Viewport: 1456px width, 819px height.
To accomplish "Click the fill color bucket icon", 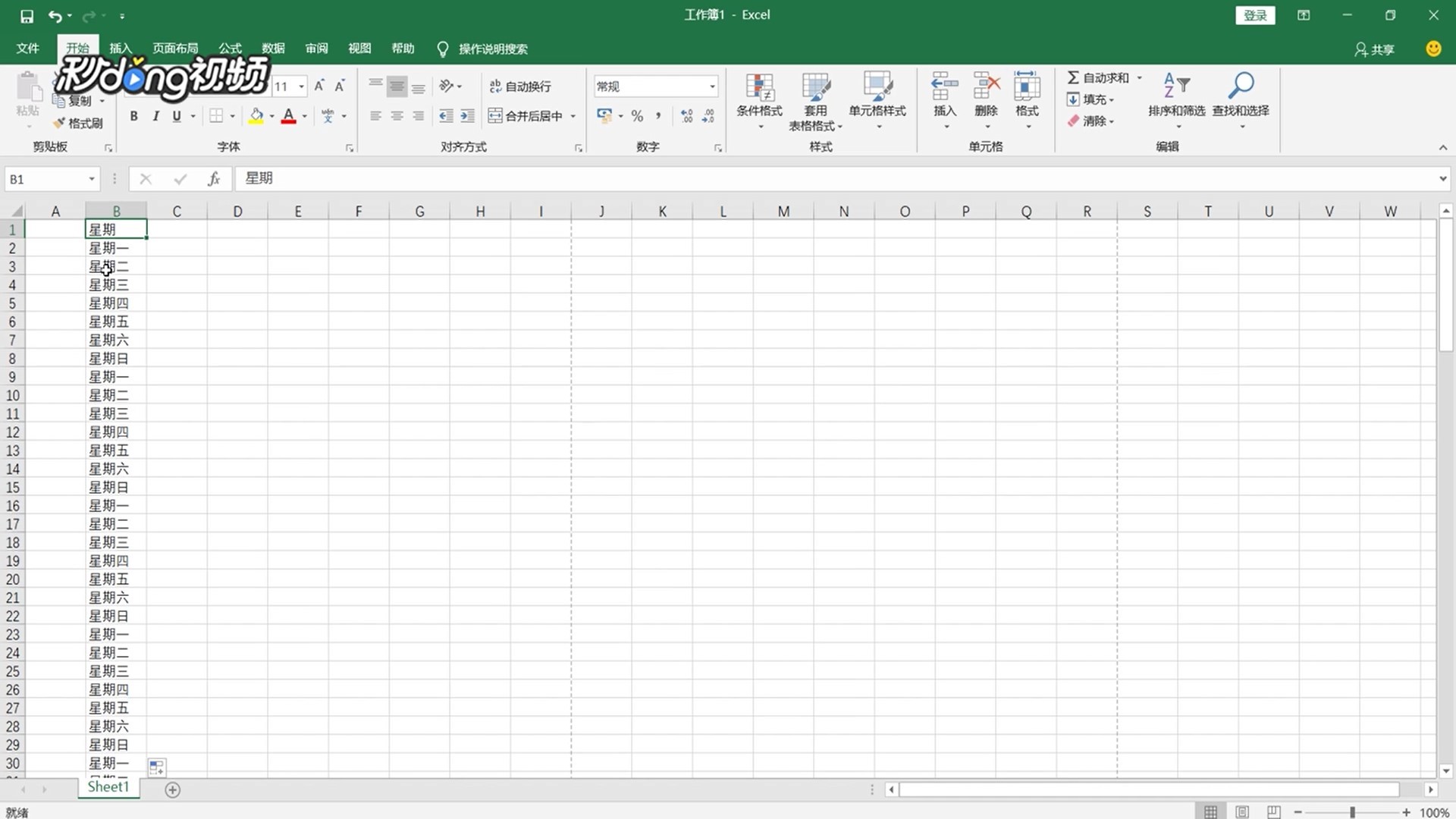I will coord(256,116).
